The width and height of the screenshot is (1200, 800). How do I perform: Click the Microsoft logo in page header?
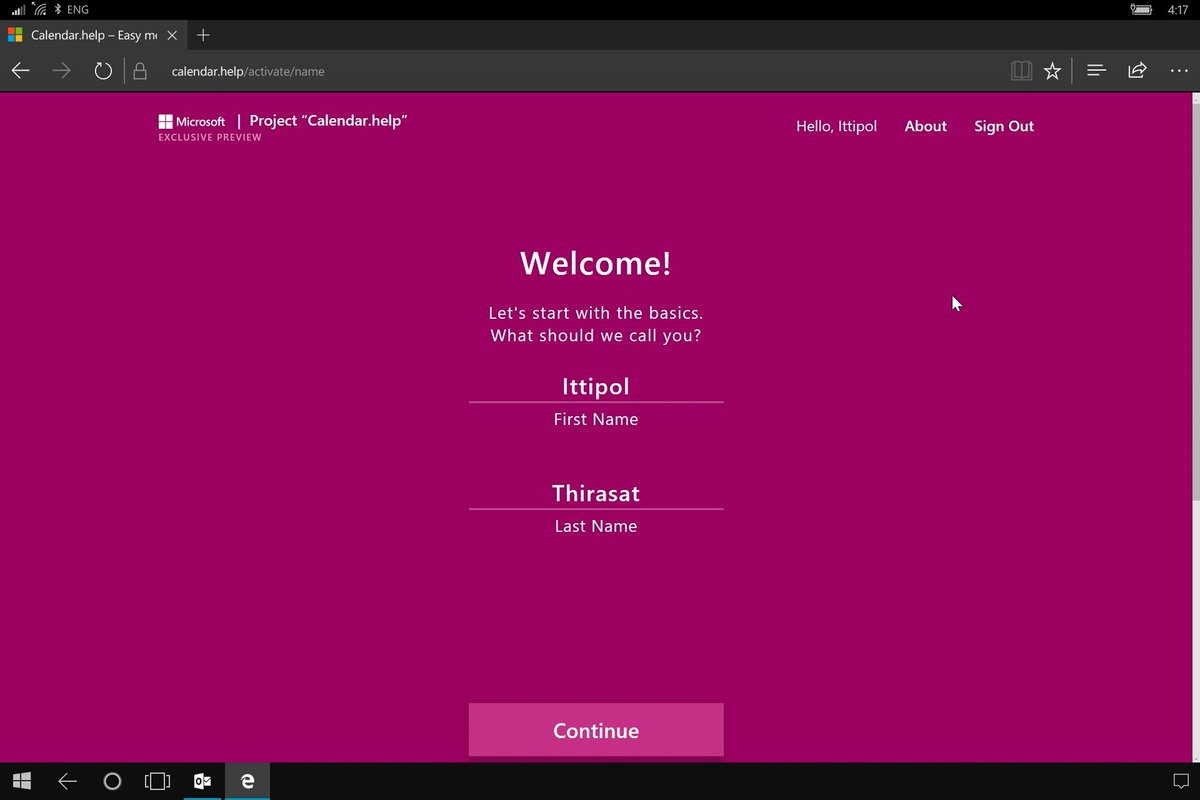coord(192,122)
